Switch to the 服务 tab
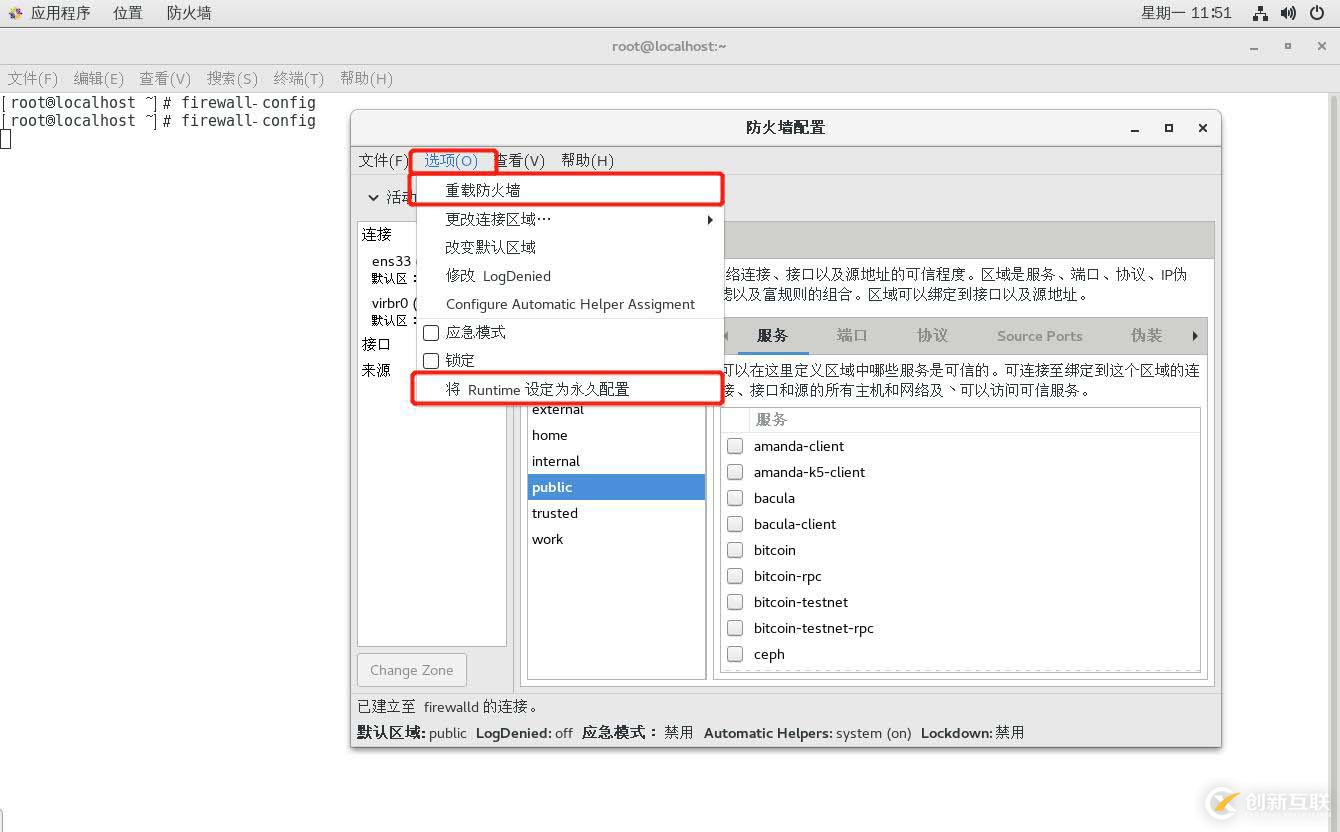1340x832 pixels. coord(772,336)
